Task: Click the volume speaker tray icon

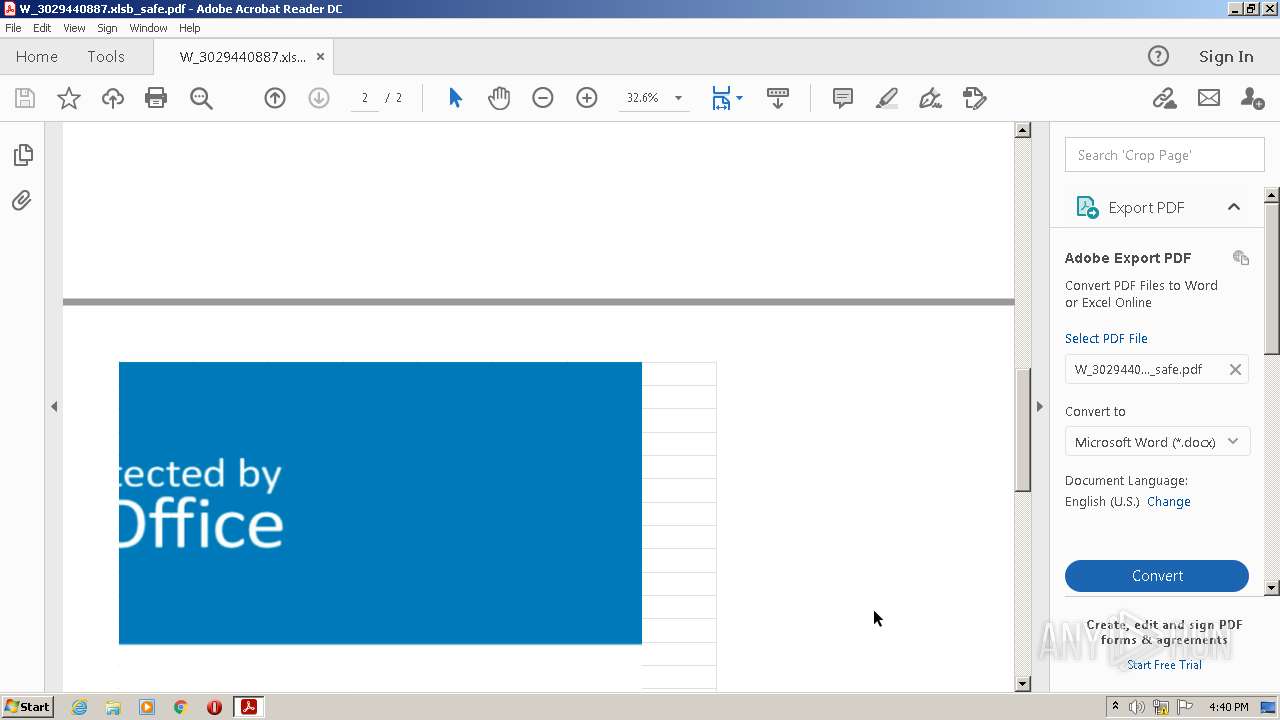Action: [1137, 707]
